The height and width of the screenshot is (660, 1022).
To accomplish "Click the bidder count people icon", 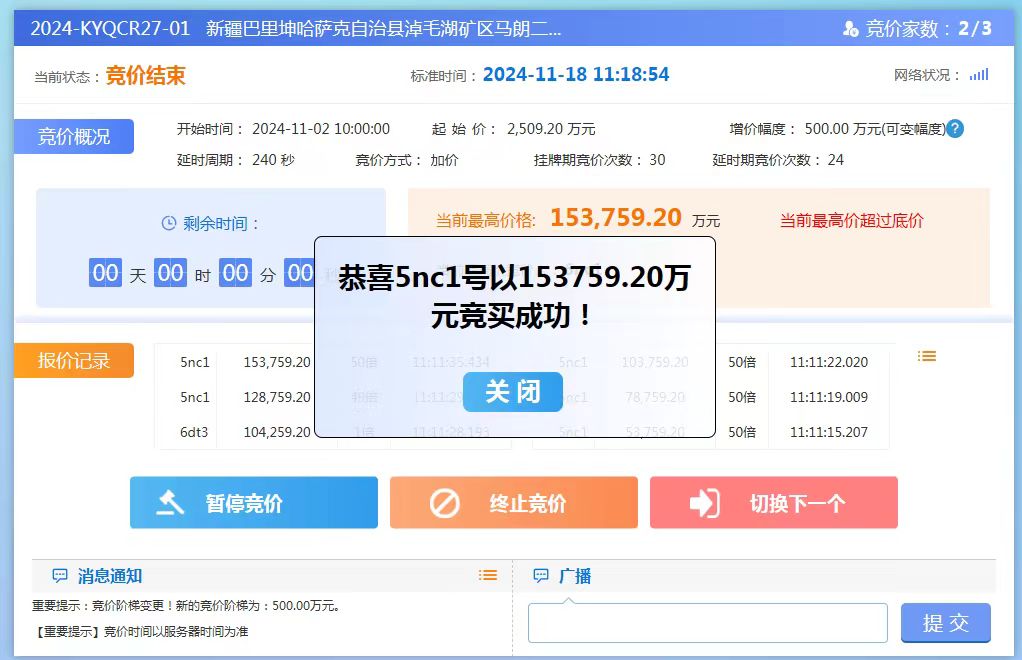I will (850, 29).
